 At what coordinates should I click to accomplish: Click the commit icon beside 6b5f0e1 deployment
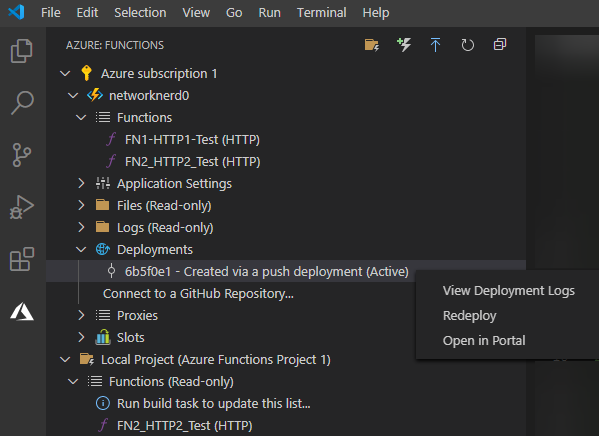coord(111,271)
